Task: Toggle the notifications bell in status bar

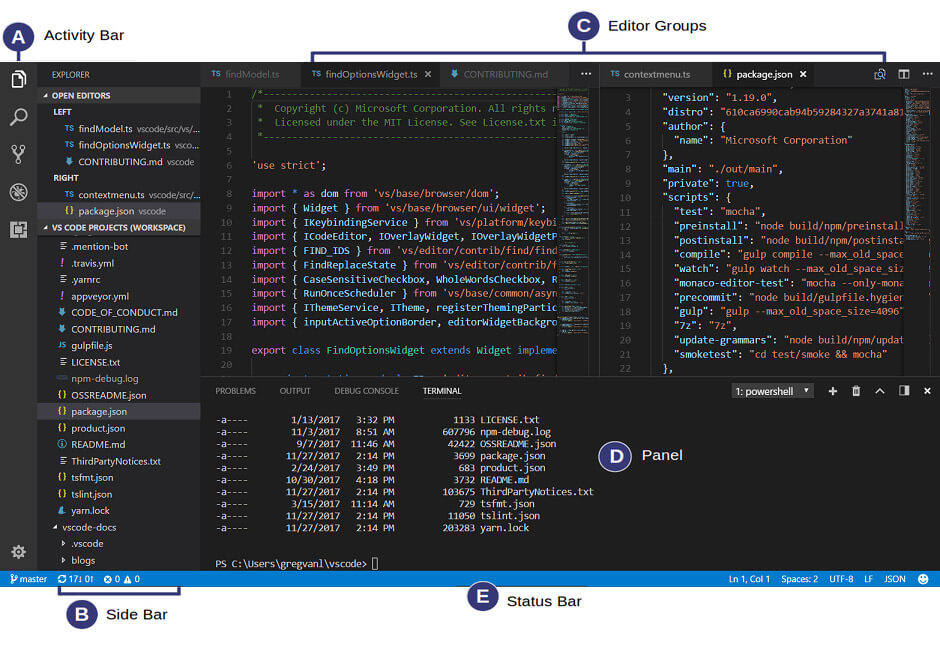Action: 921,578
